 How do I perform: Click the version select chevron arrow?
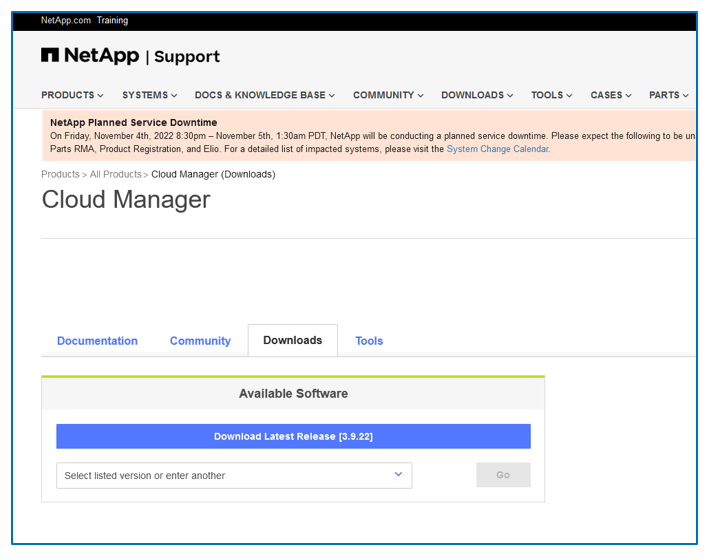pyautogui.click(x=397, y=475)
